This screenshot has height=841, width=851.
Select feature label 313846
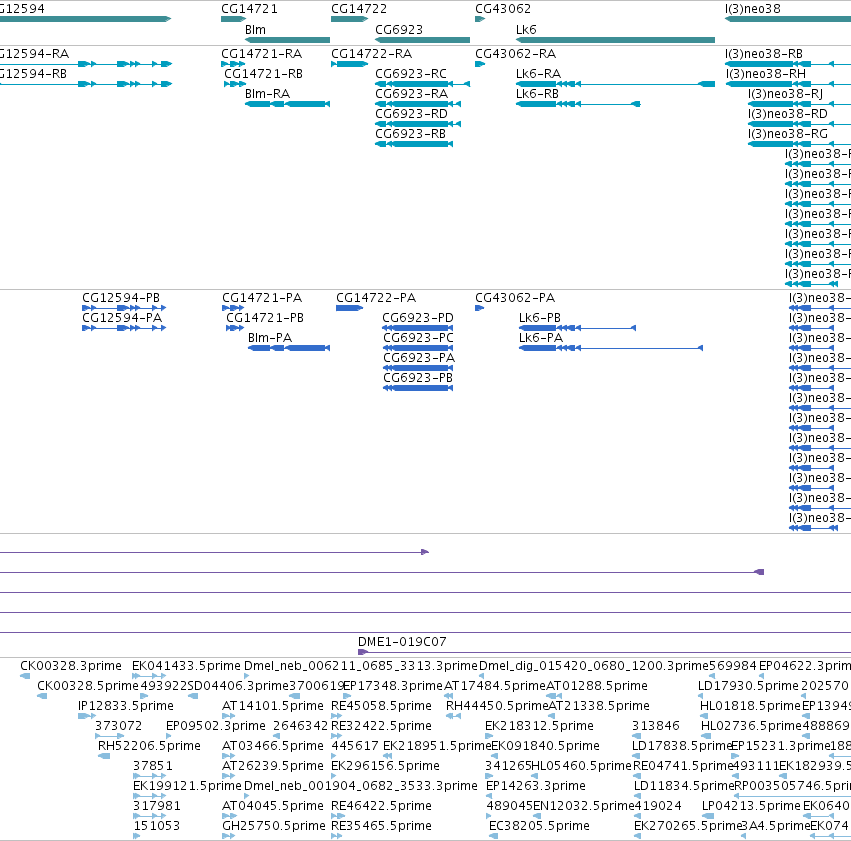(x=656, y=726)
